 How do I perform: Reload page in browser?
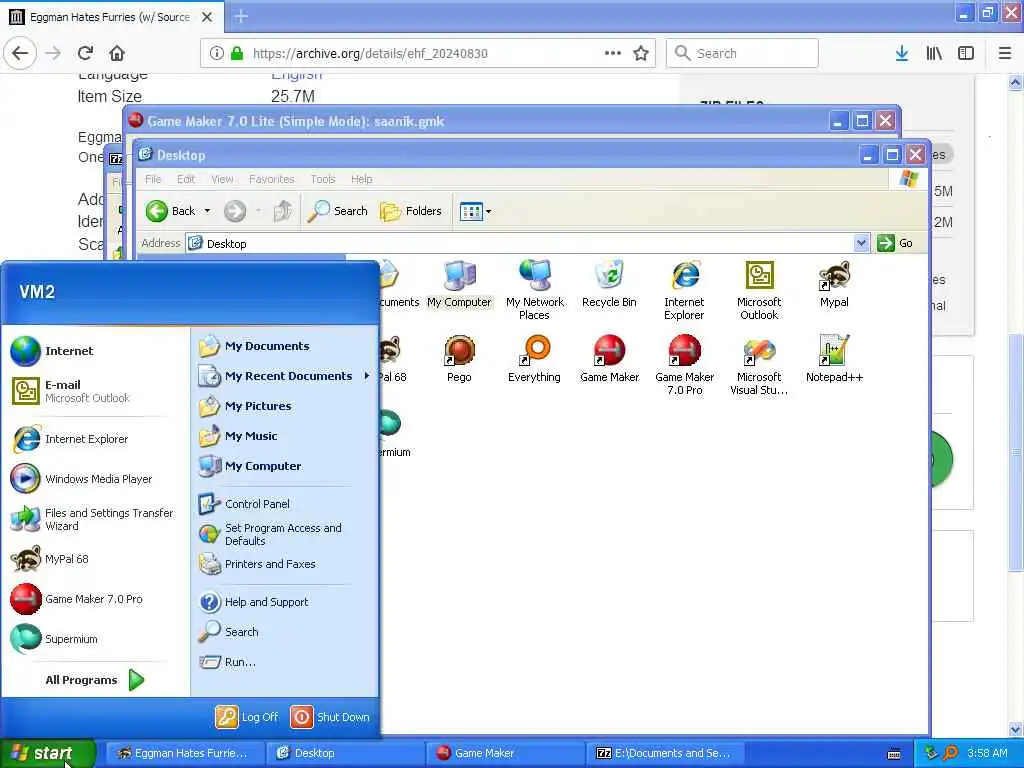pyautogui.click(x=85, y=53)
